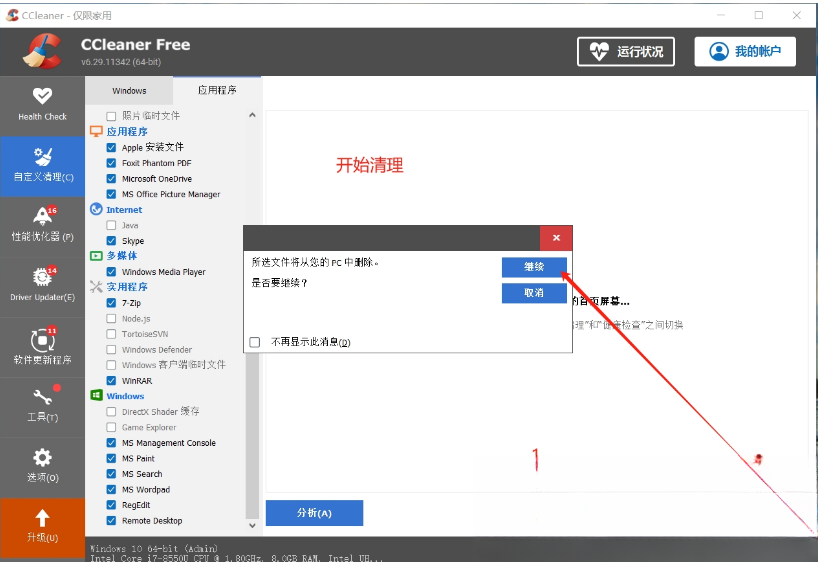Click the CCleaner title bar app icon

click(x=13, y=15)
